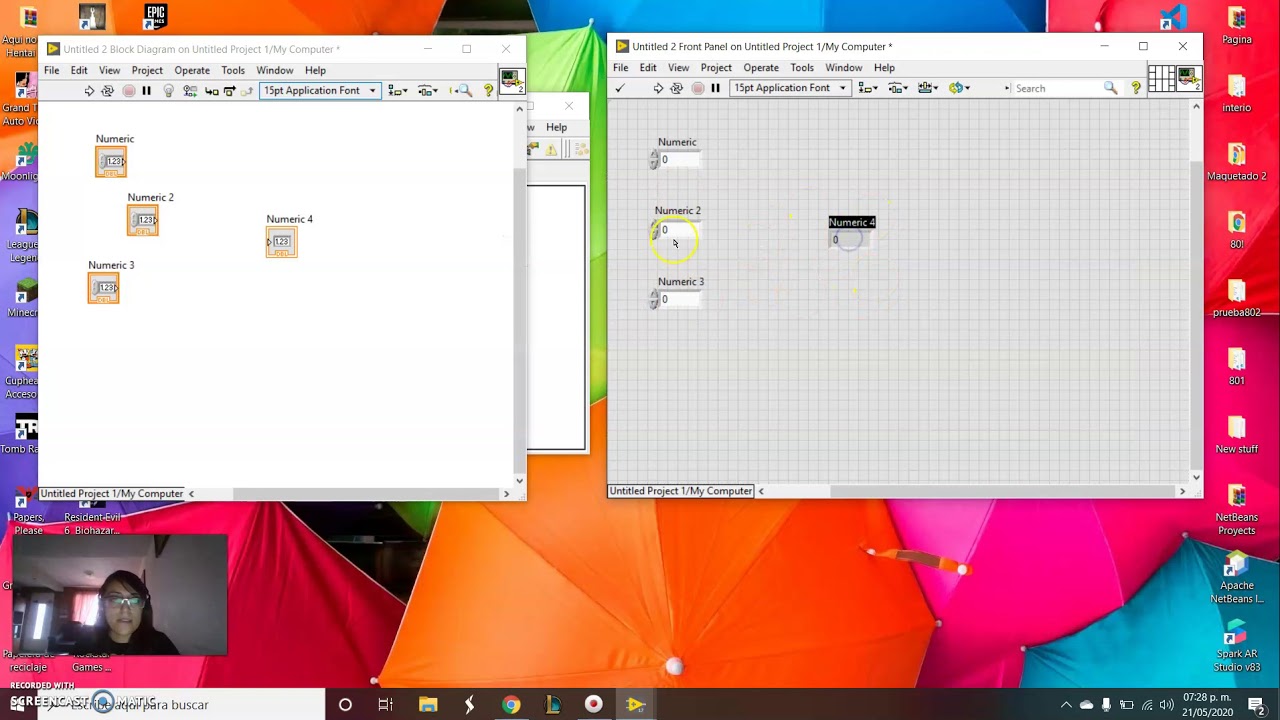The image size is (1280, 720).
Task: Open font dropdown in Block Diagram toolbar
Action: pos(319,91)
